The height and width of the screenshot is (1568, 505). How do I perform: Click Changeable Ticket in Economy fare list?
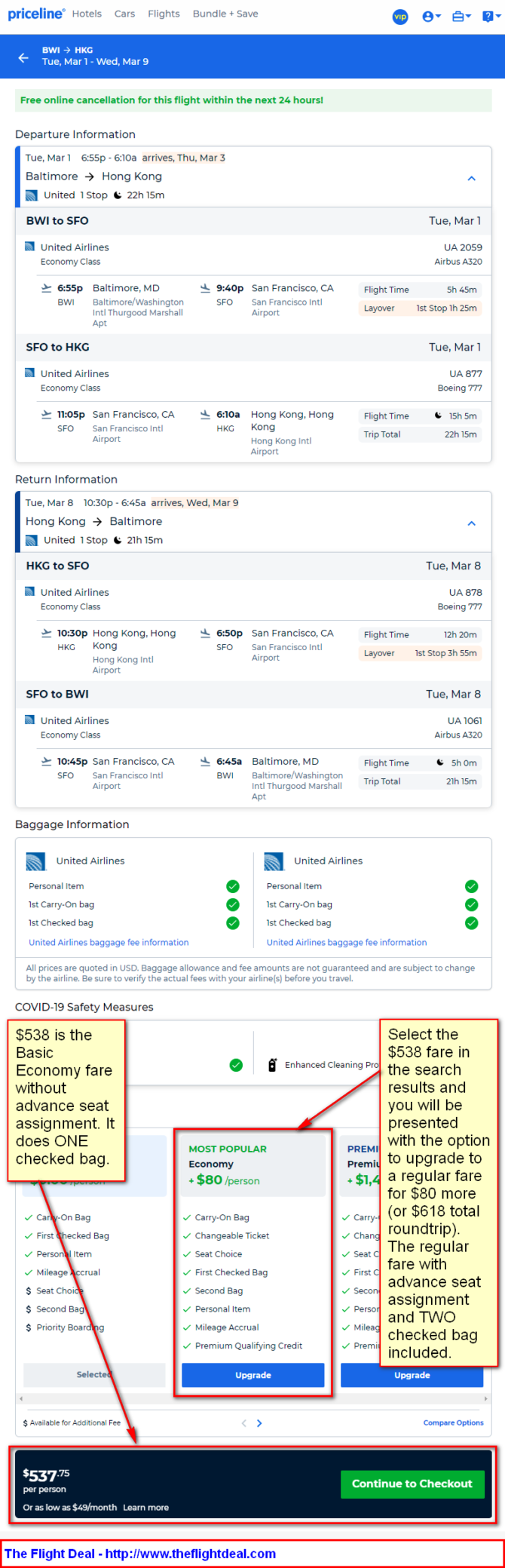coord(231,1235)
